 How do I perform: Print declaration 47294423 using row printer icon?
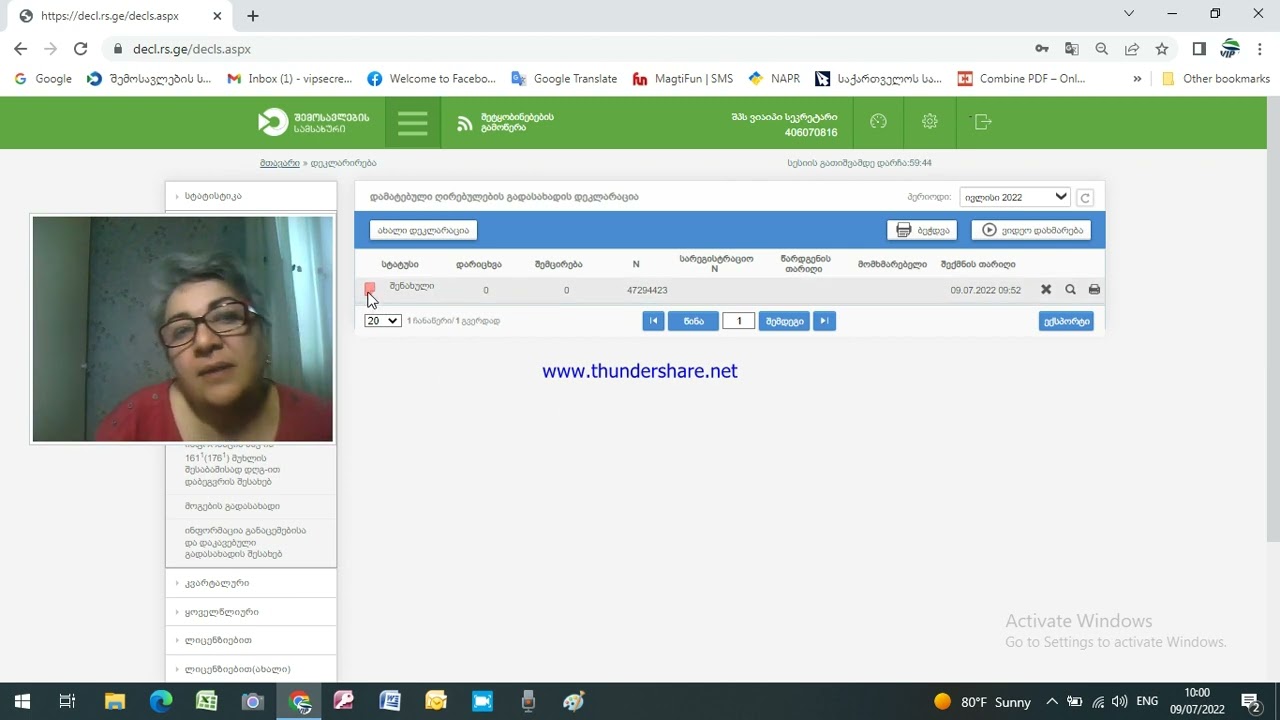click(1094, 290)
